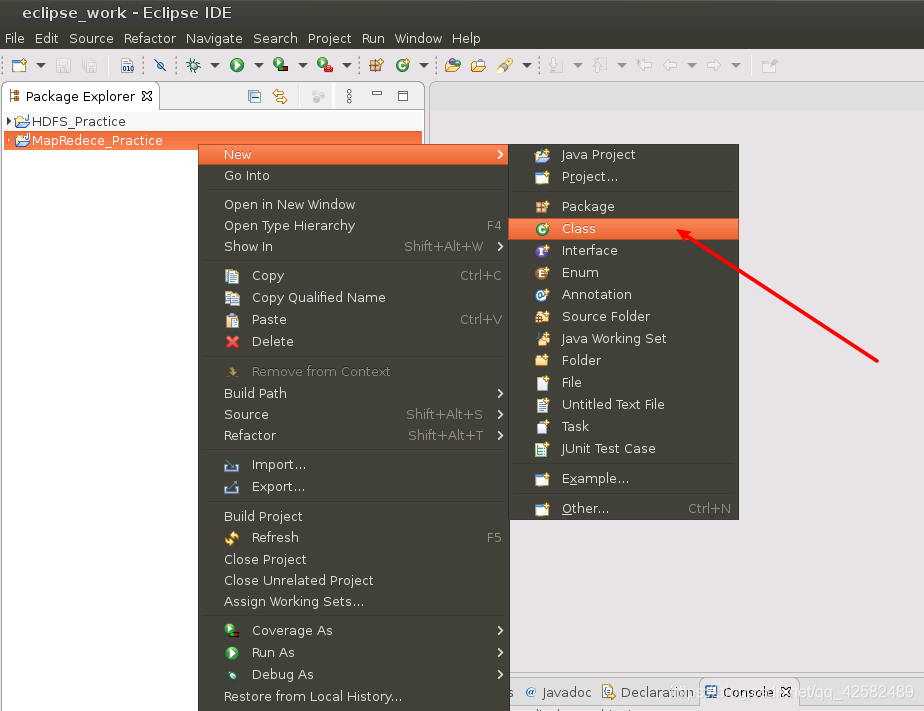The image size is (924, 711).
Task: Click Close Project menu entry
Action: (x=354, y=560)
